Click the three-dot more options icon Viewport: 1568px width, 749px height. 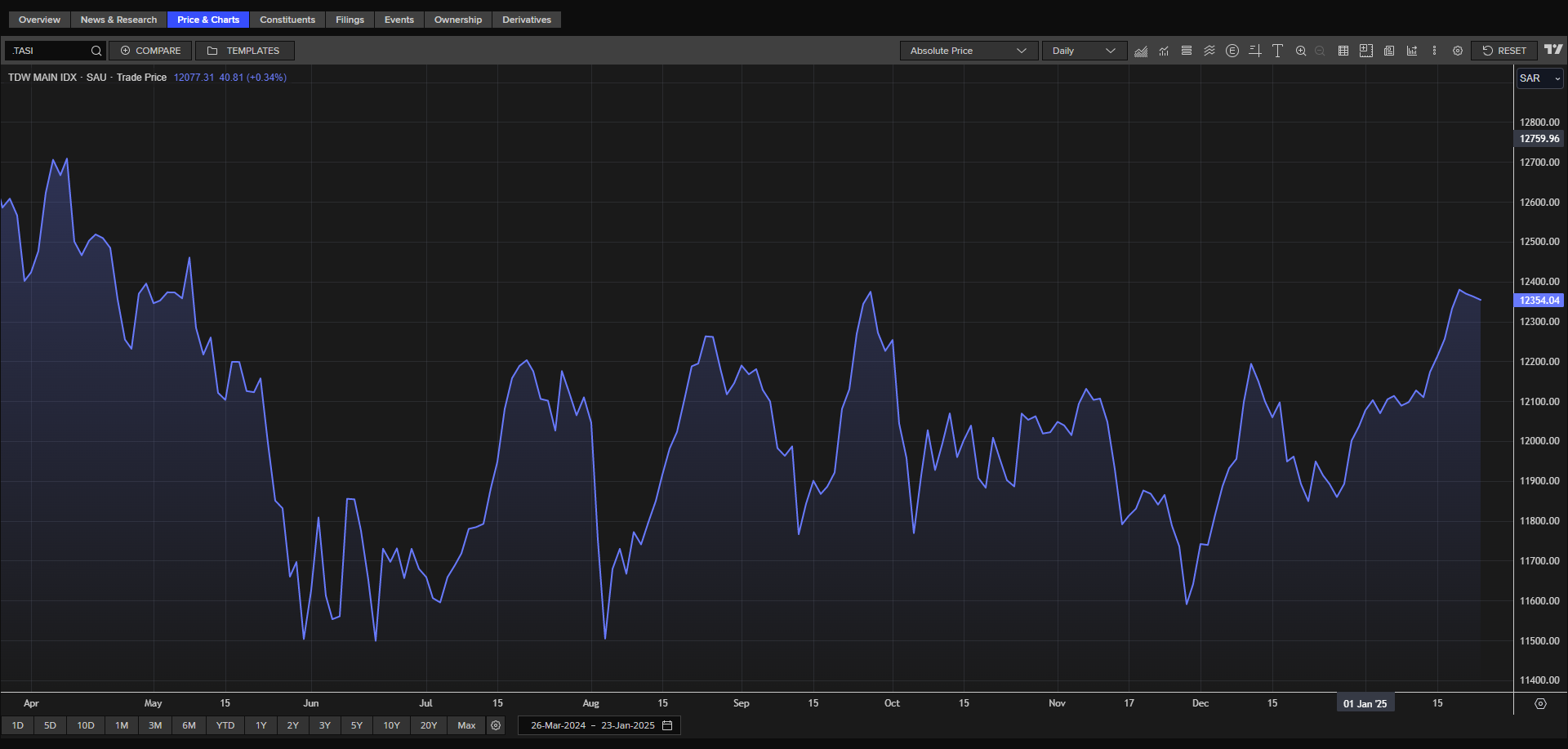pyautogui.click(x=1434, y=51)
